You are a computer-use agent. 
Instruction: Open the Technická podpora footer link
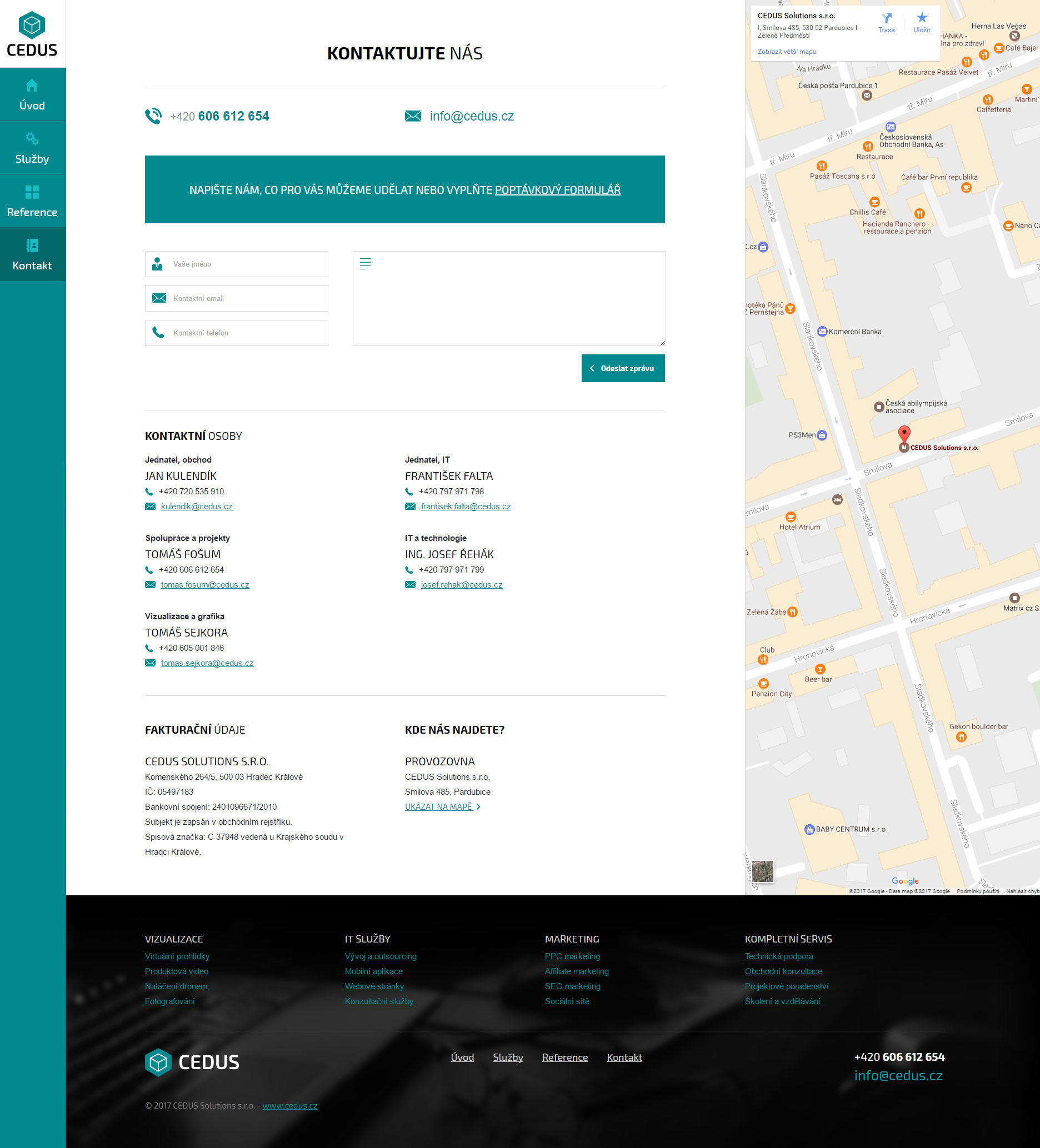click(x=778, y=956)
